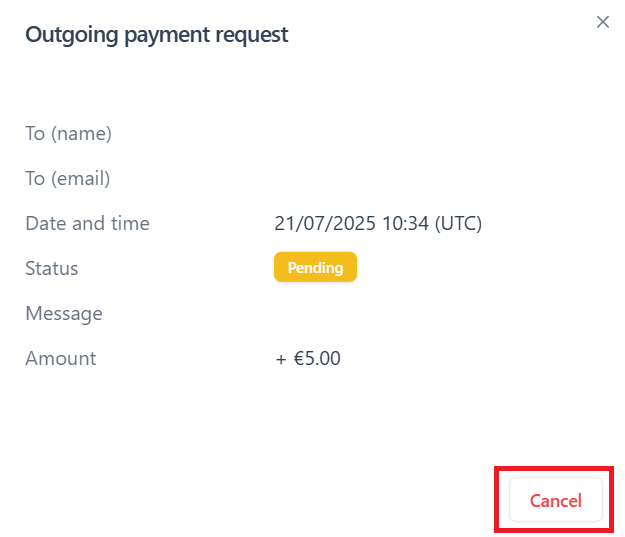Click the Amount row label

(x=61, y=358)
